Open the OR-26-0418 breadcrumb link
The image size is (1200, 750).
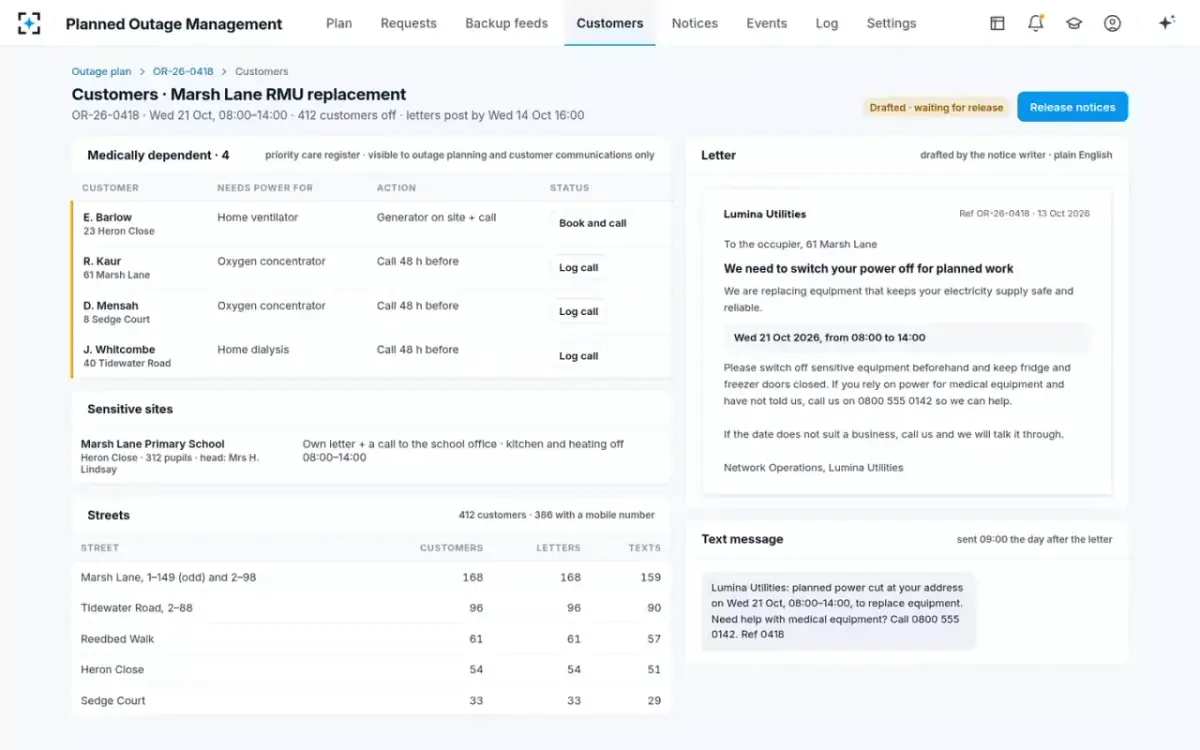[183, 72]
